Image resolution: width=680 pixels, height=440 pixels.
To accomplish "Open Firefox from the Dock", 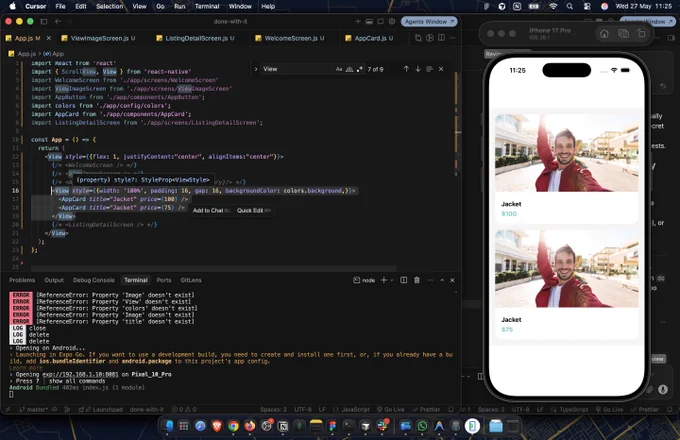I will (250, 426).
